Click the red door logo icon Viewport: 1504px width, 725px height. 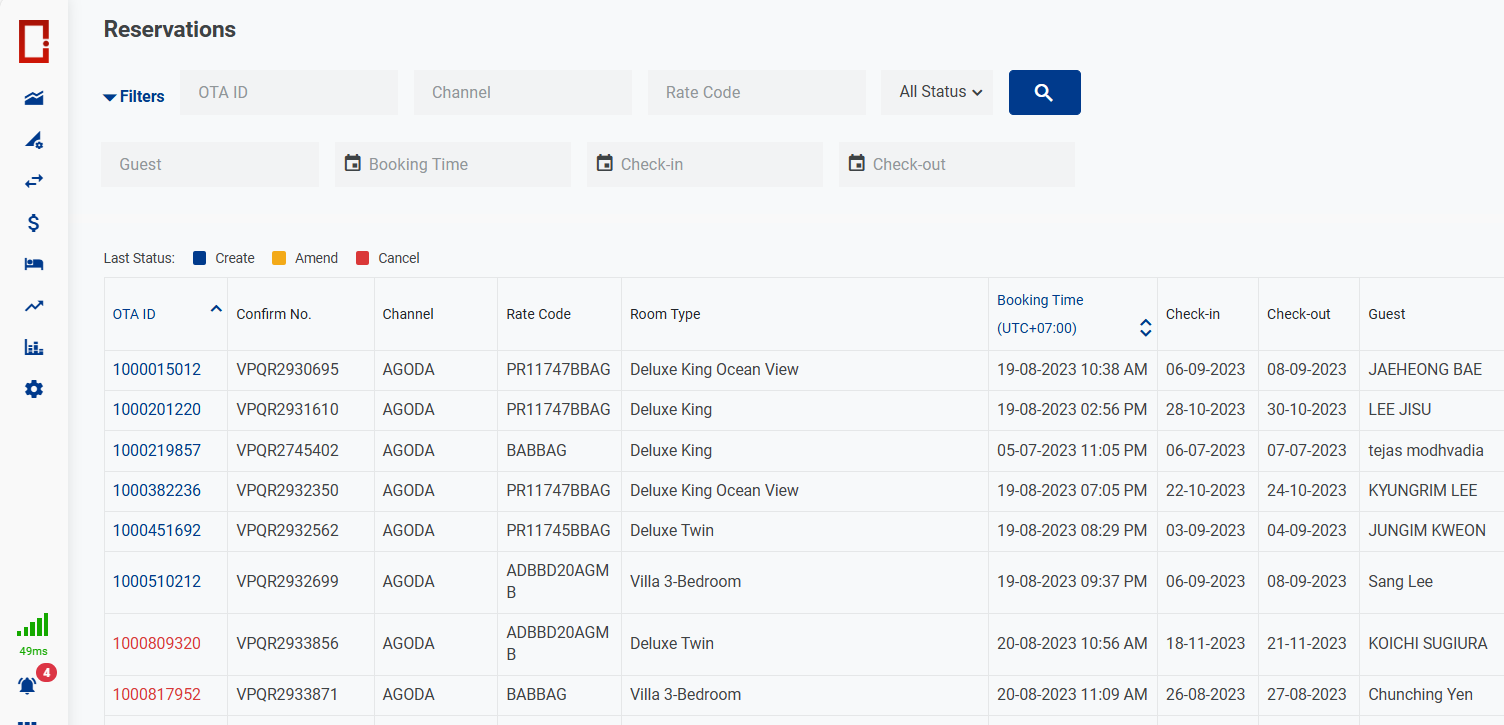[x=33, y=41]
